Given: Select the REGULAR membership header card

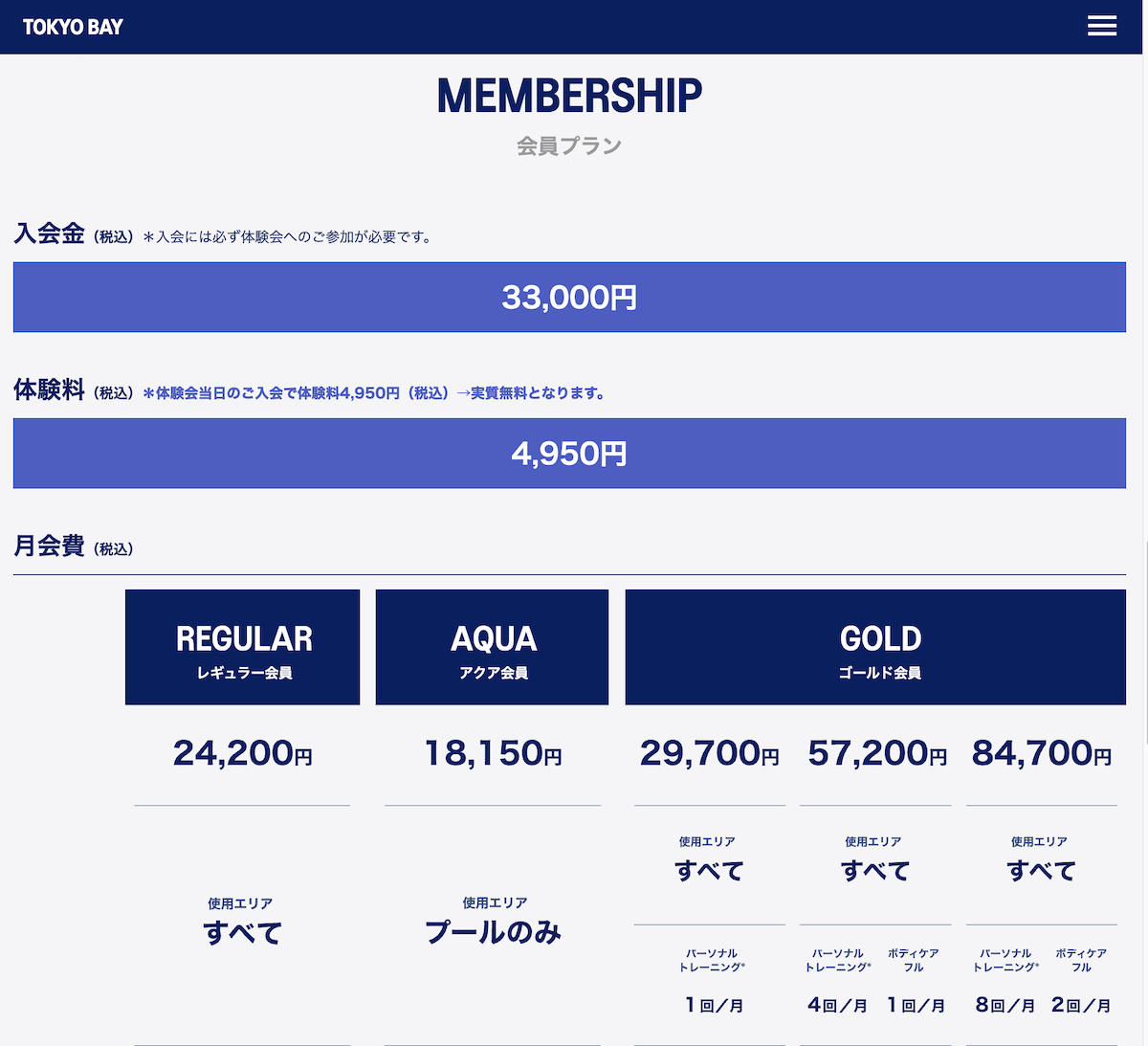Looking at the screenshot, I should pyautogui.click(x=242, y=647).
